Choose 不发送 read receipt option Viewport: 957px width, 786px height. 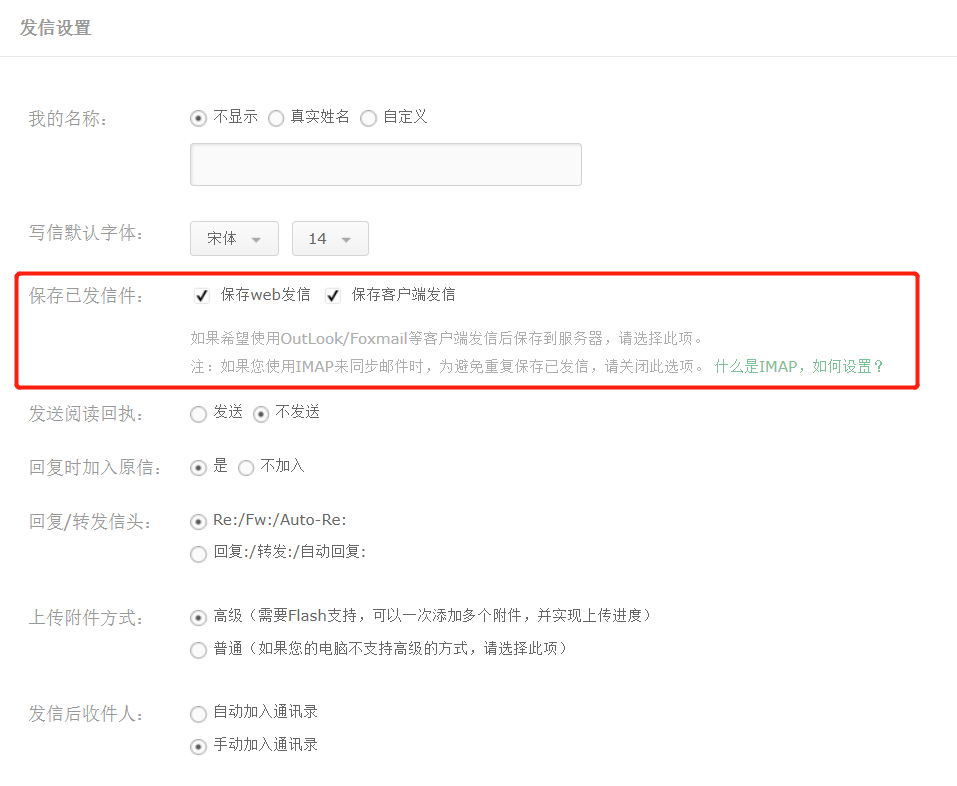tap(261, 414)
